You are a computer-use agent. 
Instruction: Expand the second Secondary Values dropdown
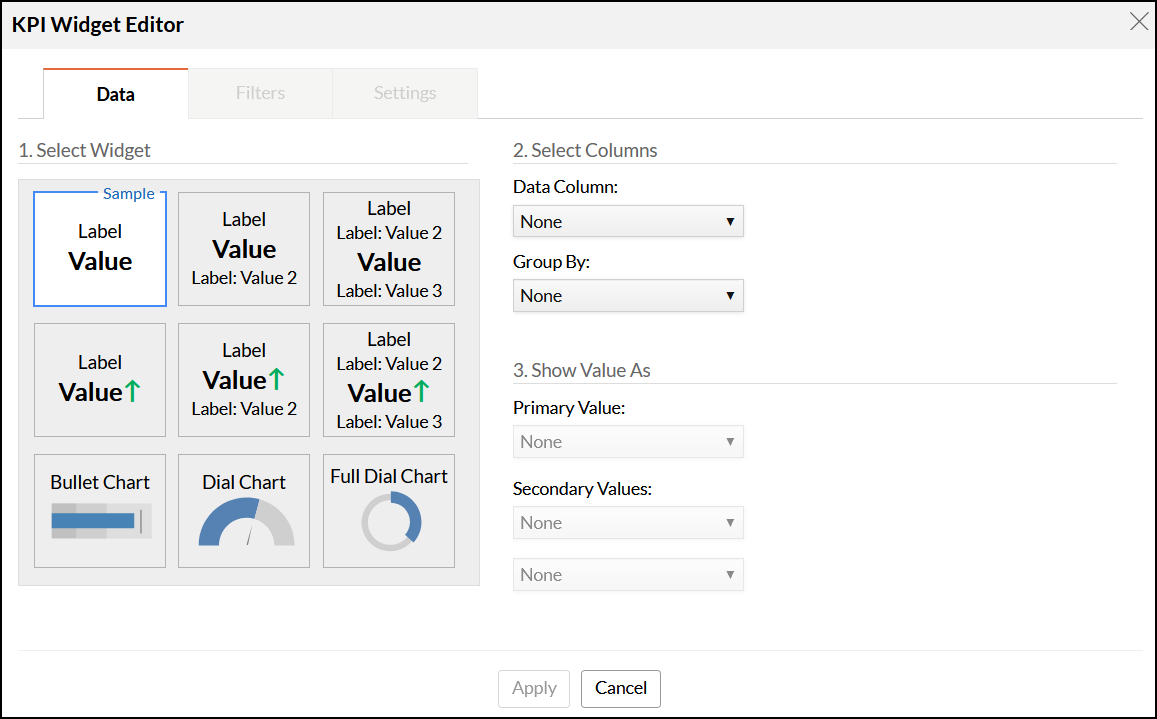(x=628, y=575)
